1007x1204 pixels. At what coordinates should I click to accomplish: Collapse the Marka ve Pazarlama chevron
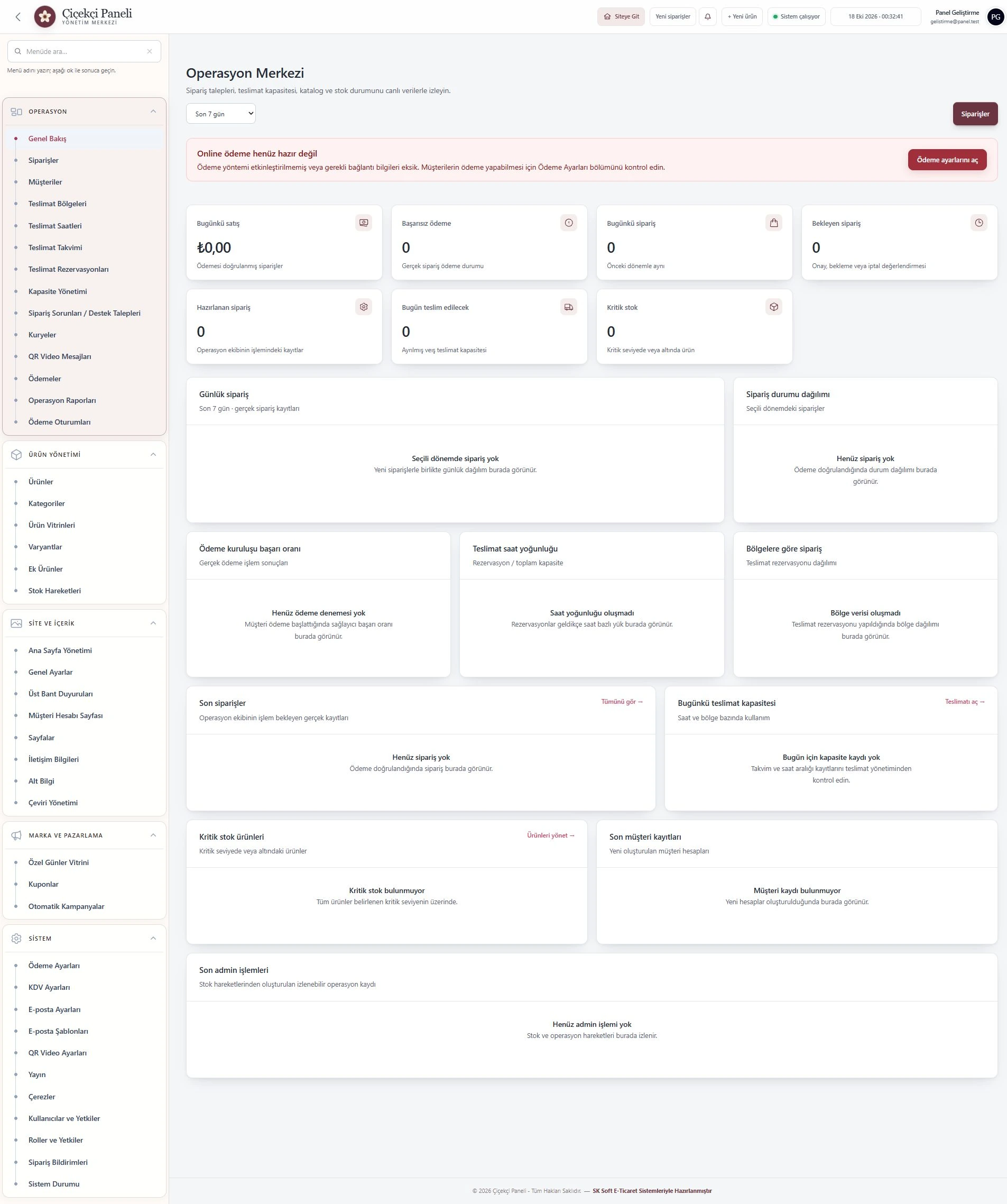[153, 835]
